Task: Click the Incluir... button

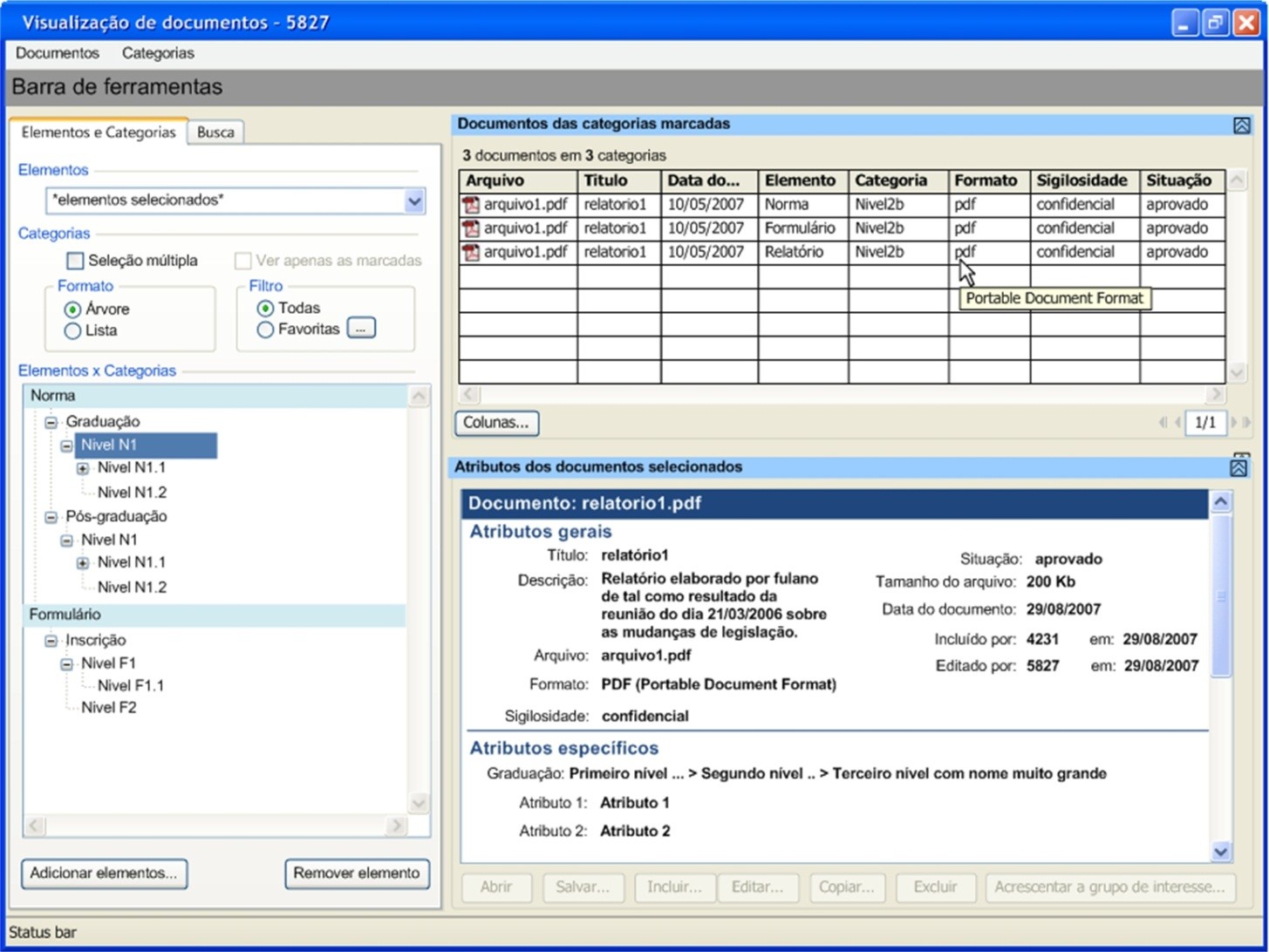Action: pyautogui.click(x=674, y=887)
